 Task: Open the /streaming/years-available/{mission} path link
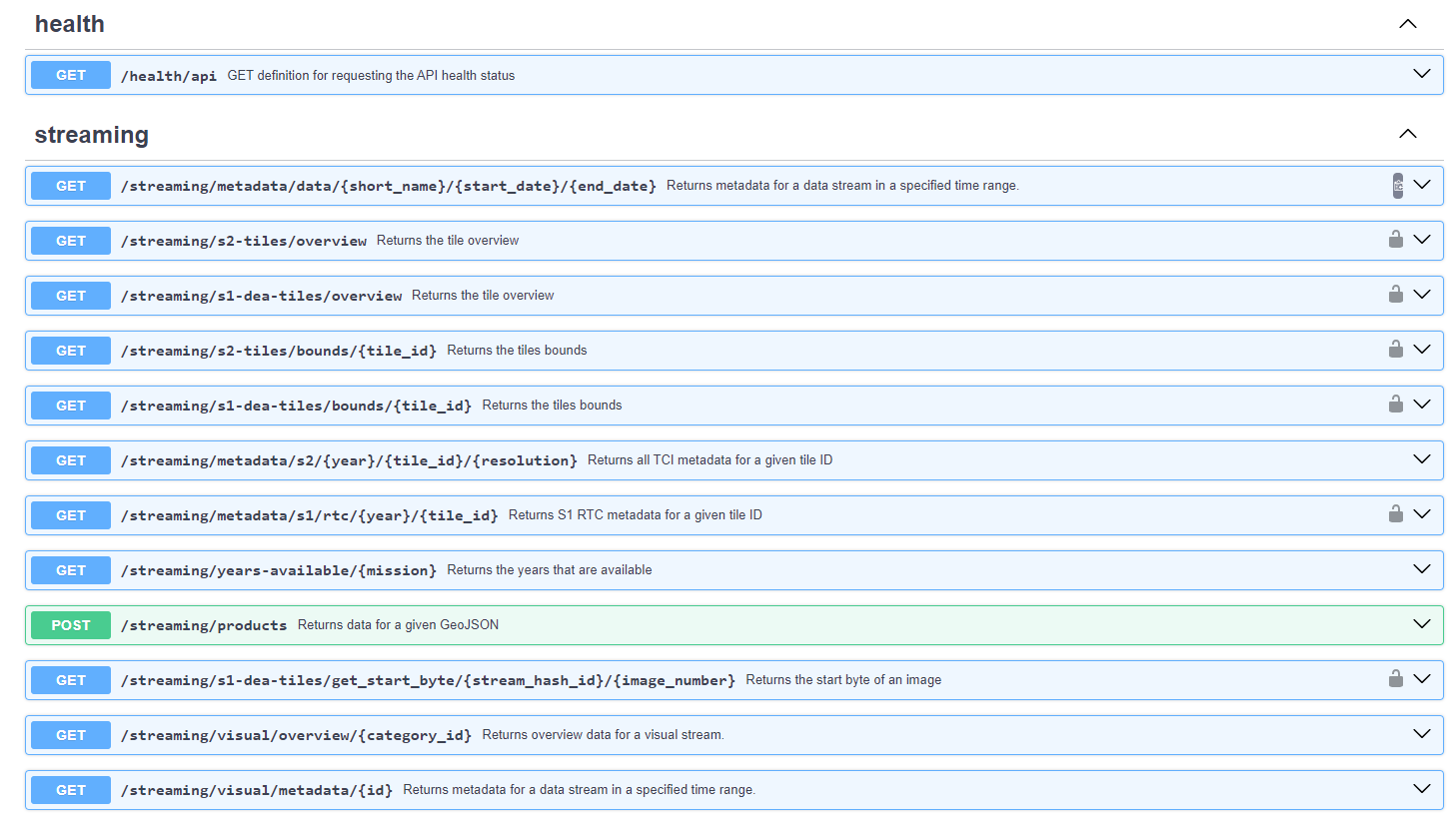(279, 570)
